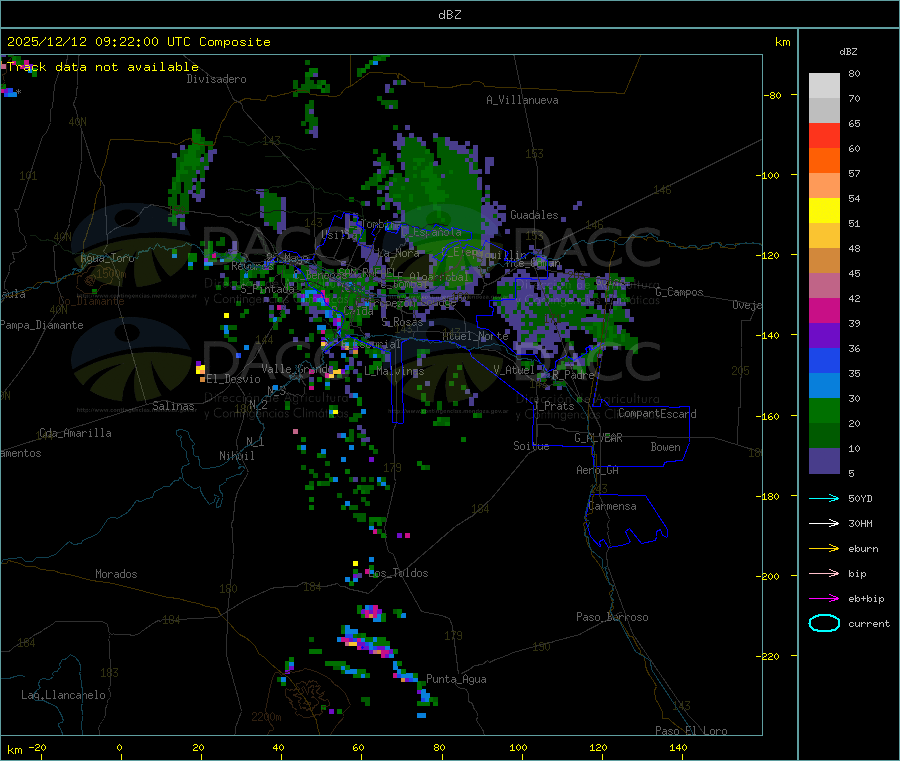Click the cyan 'current' ellipse legend icon
The height and width of the screenshot is (761, 900).
click(824, 623)
